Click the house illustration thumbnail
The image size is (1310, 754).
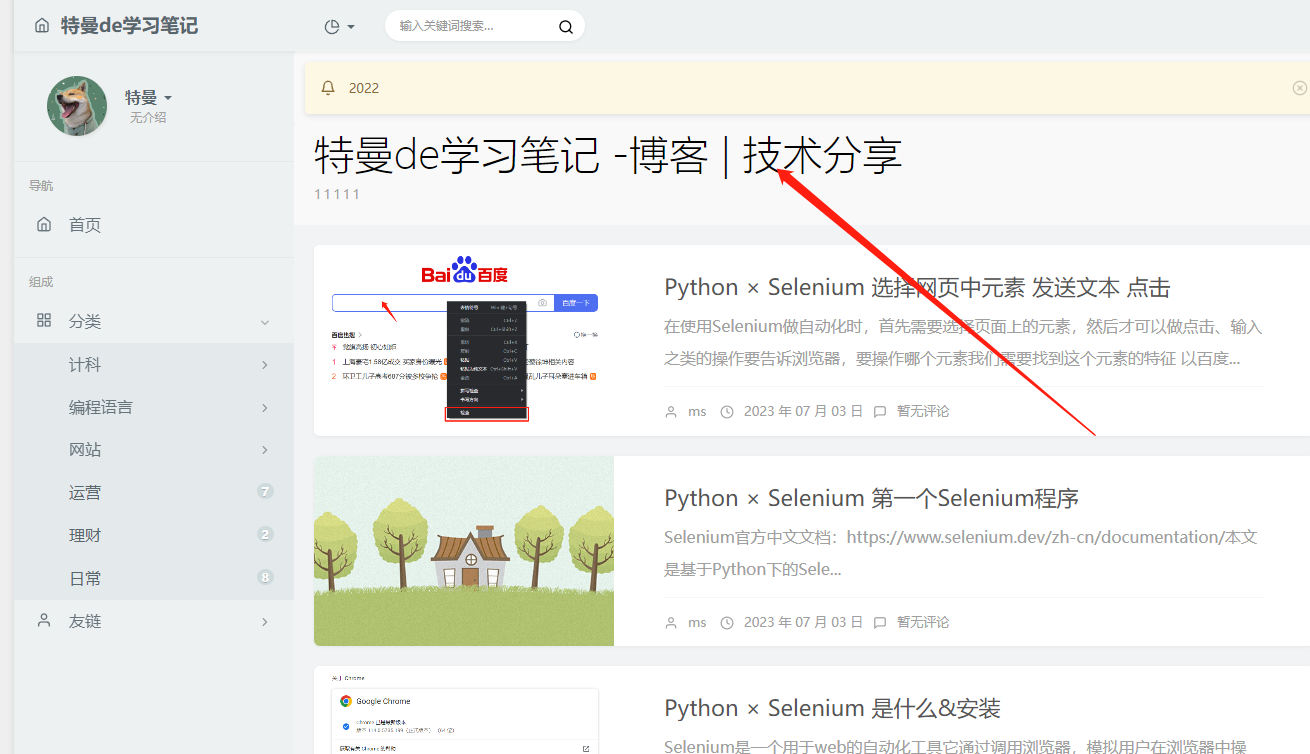(x=464, y=551)
